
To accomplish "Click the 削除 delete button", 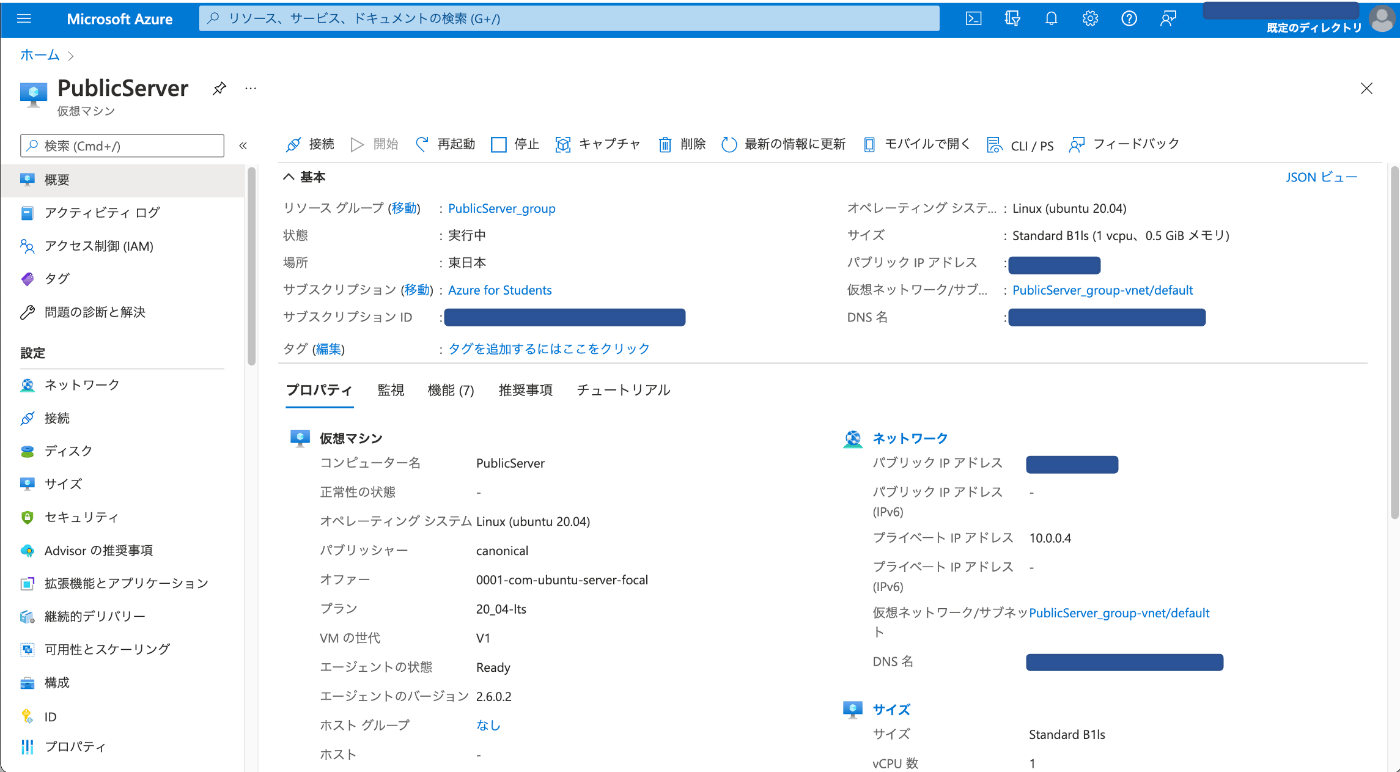I will tap(682, 144).
